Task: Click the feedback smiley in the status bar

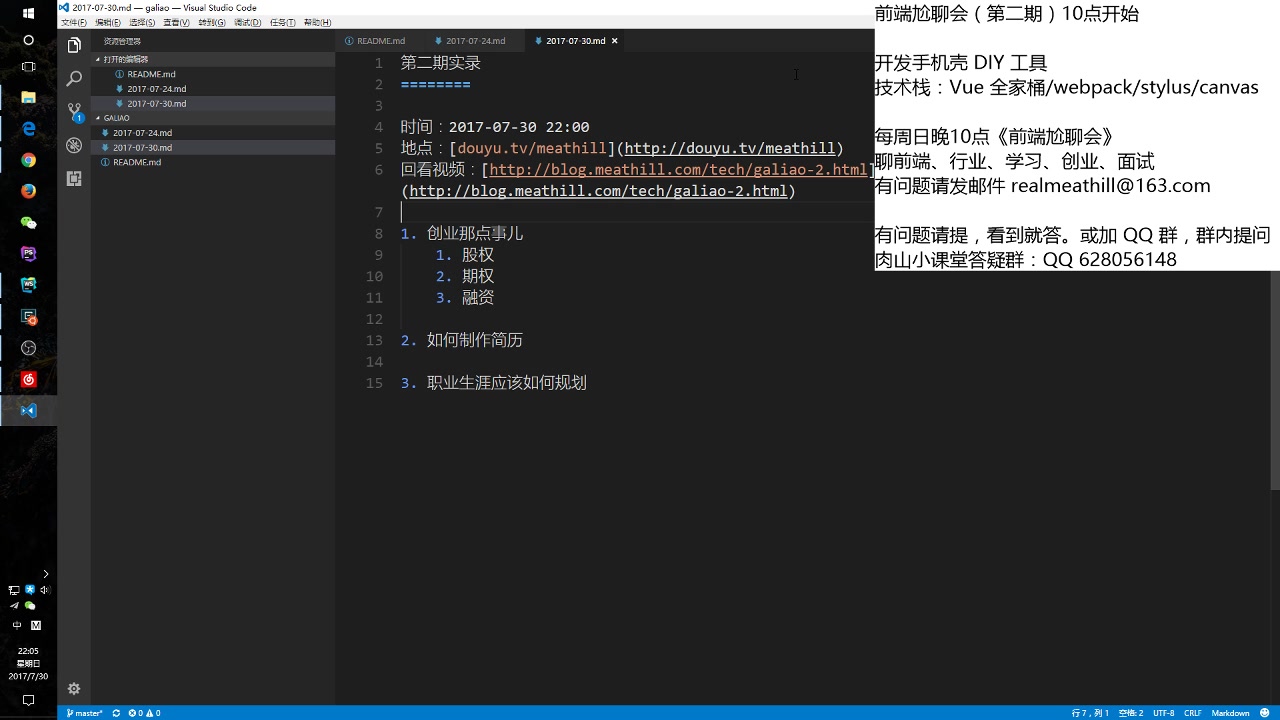Action: click(1265, 713)
